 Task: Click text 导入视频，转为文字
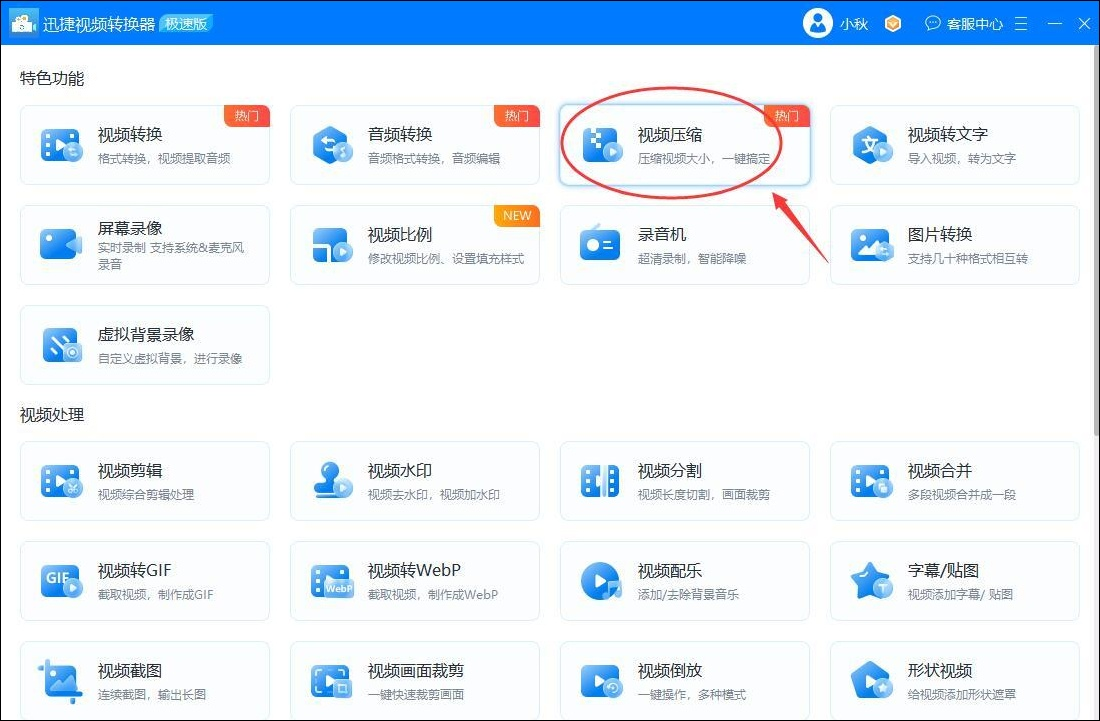point(961,159)
